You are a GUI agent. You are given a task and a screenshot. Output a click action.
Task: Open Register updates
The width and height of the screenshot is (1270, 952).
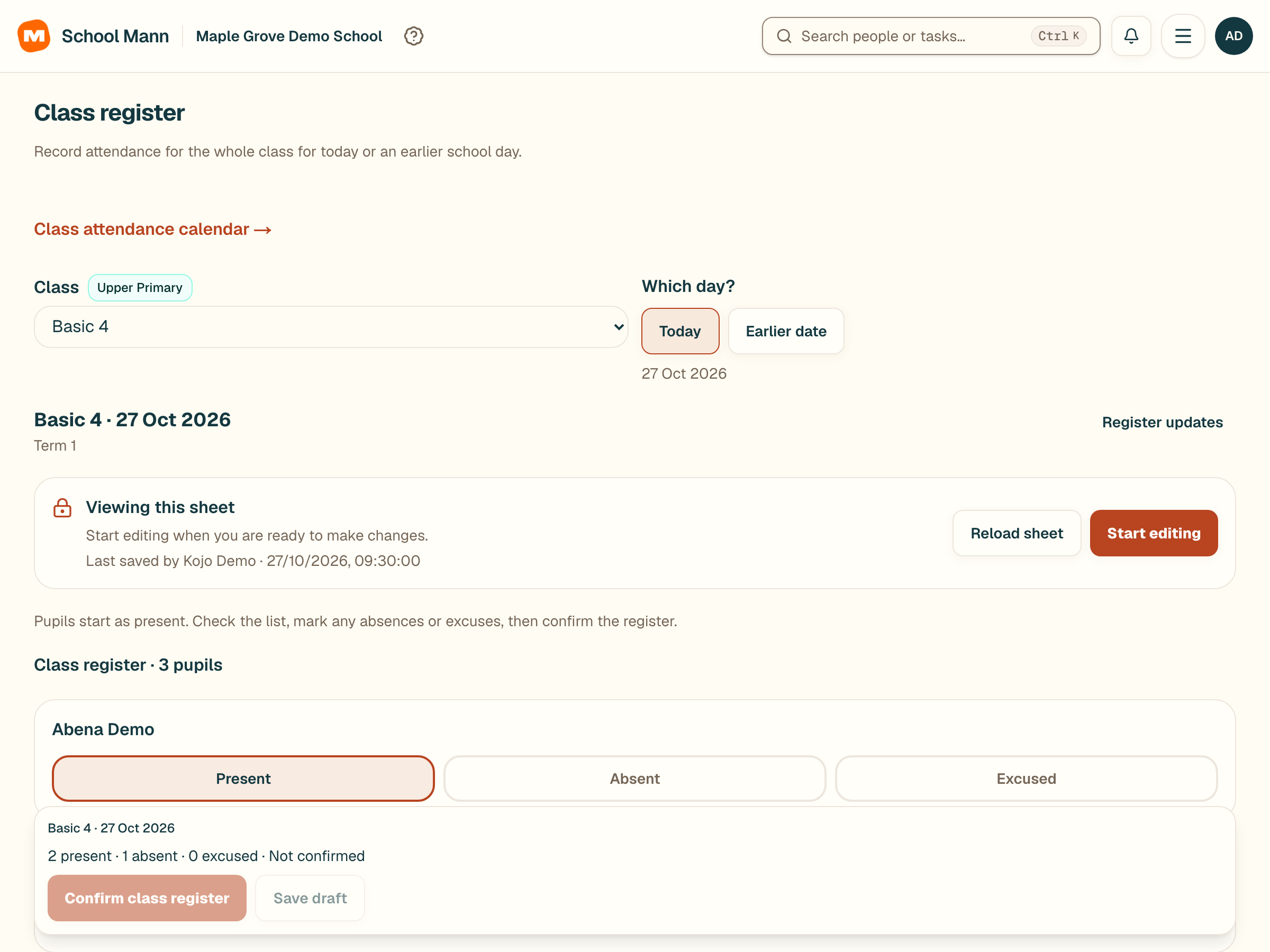point(1162,423)
